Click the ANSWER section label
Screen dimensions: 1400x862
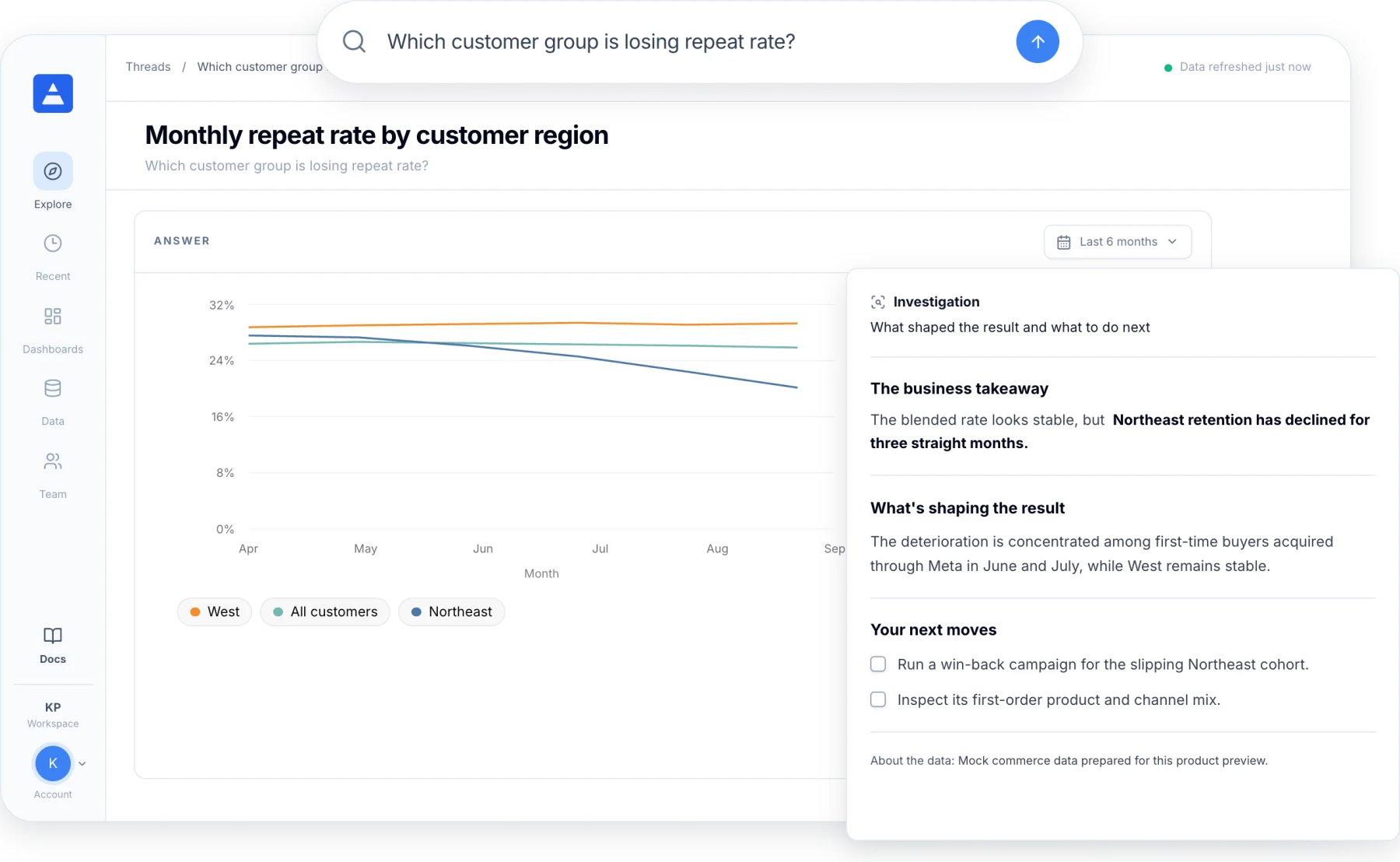click(182, 241)
